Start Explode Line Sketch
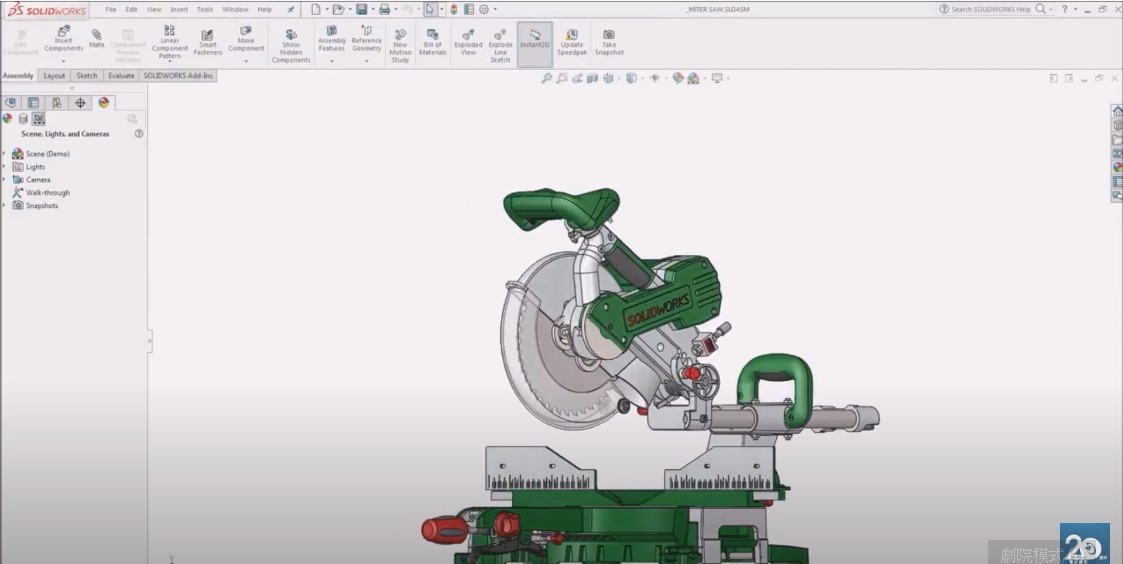The image size is (1123, 564). [500, 46]
